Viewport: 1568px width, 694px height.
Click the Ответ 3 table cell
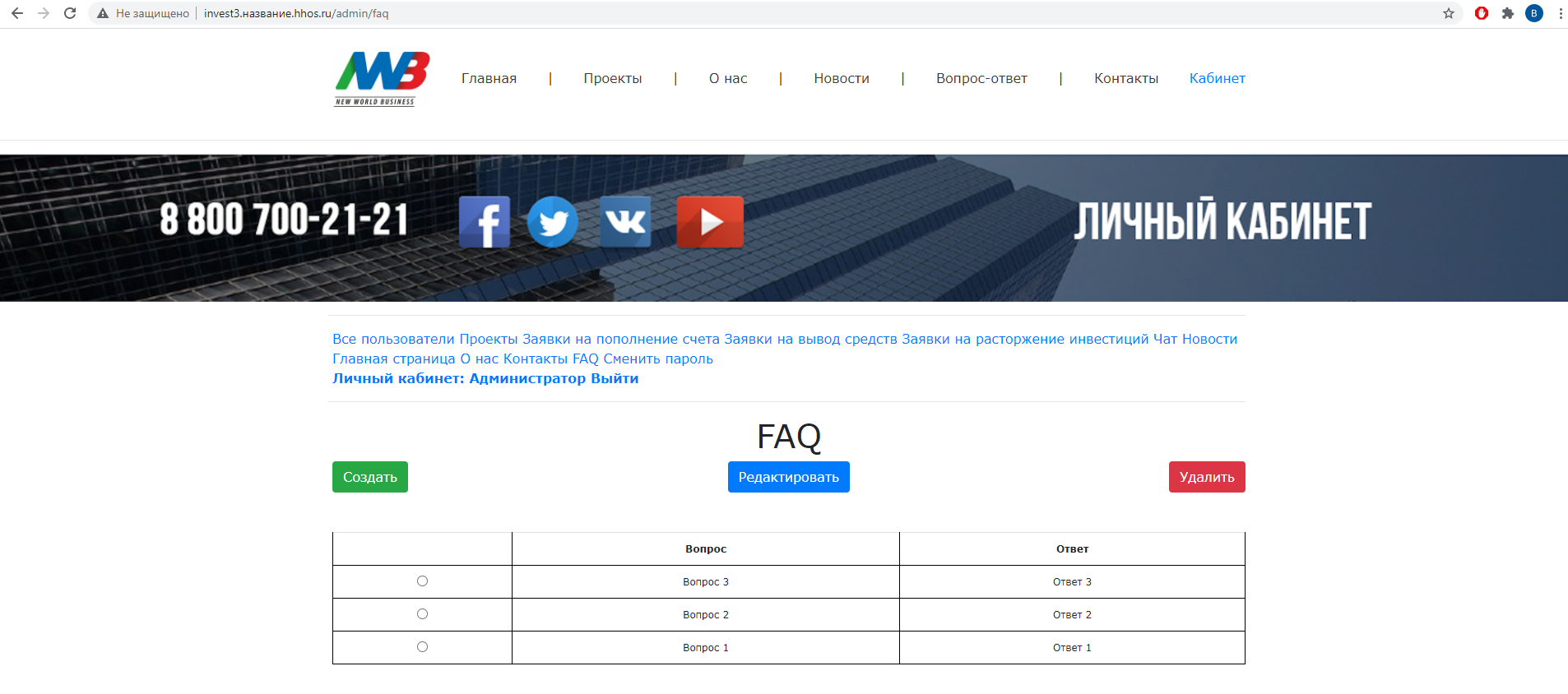tap(1072, 581)
